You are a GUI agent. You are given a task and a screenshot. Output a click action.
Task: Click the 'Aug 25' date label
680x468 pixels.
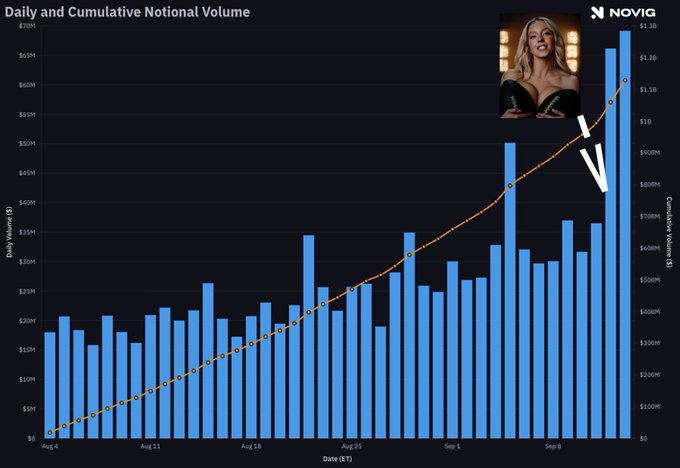point(352,446)
